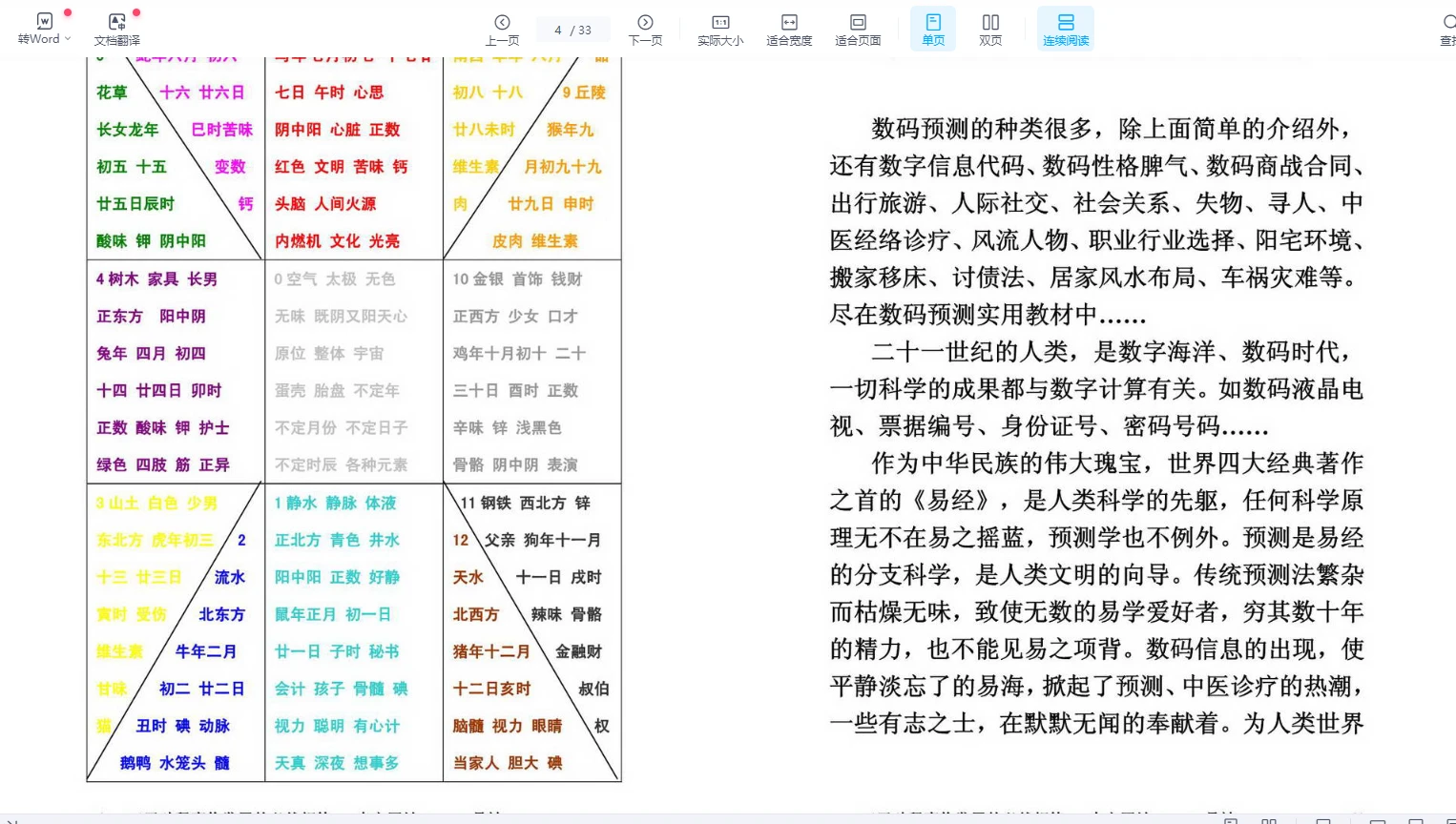Go to previous page with 上一页

503,29
